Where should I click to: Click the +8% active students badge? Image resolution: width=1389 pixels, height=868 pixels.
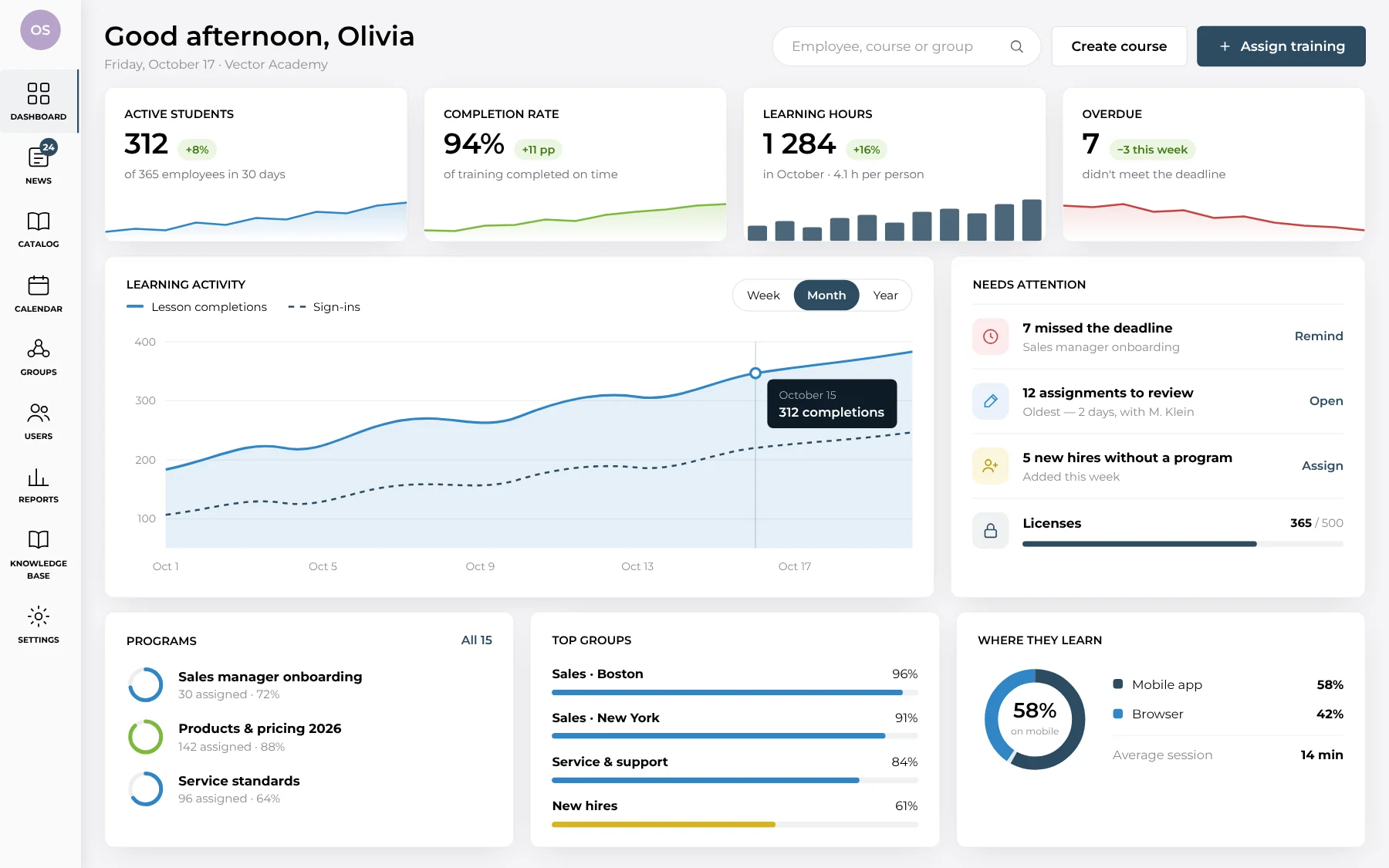coord(197,150)
